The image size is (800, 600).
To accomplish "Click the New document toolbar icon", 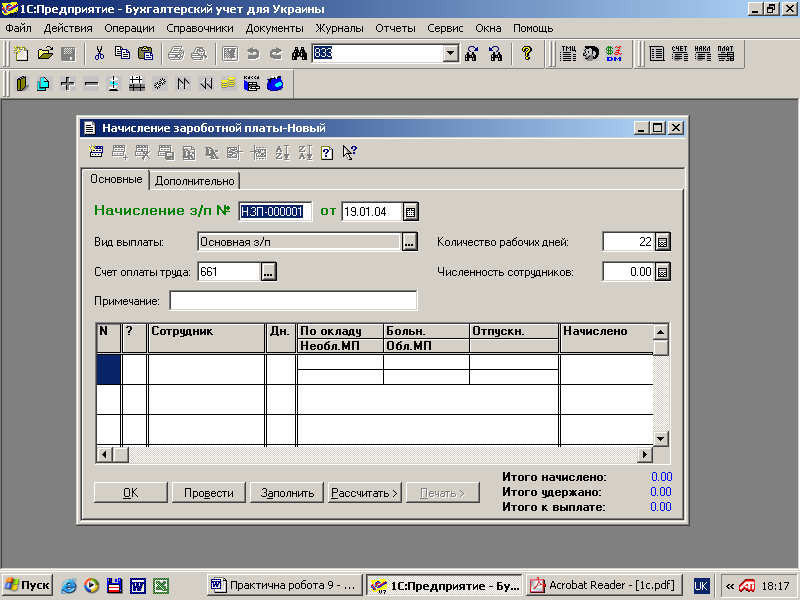I will (21, 53).
